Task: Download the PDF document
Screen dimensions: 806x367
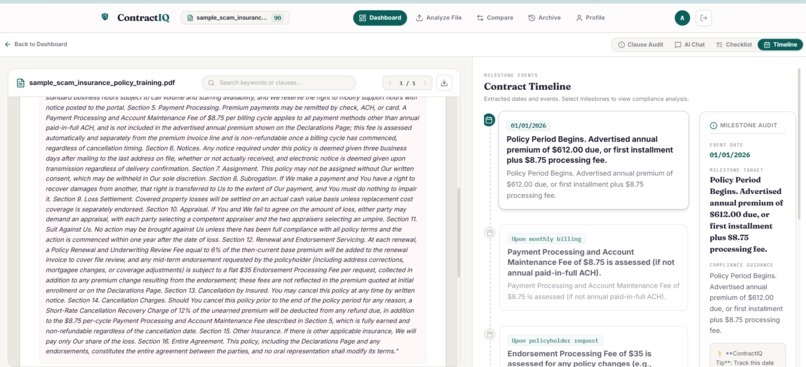Action: point(444,83)
